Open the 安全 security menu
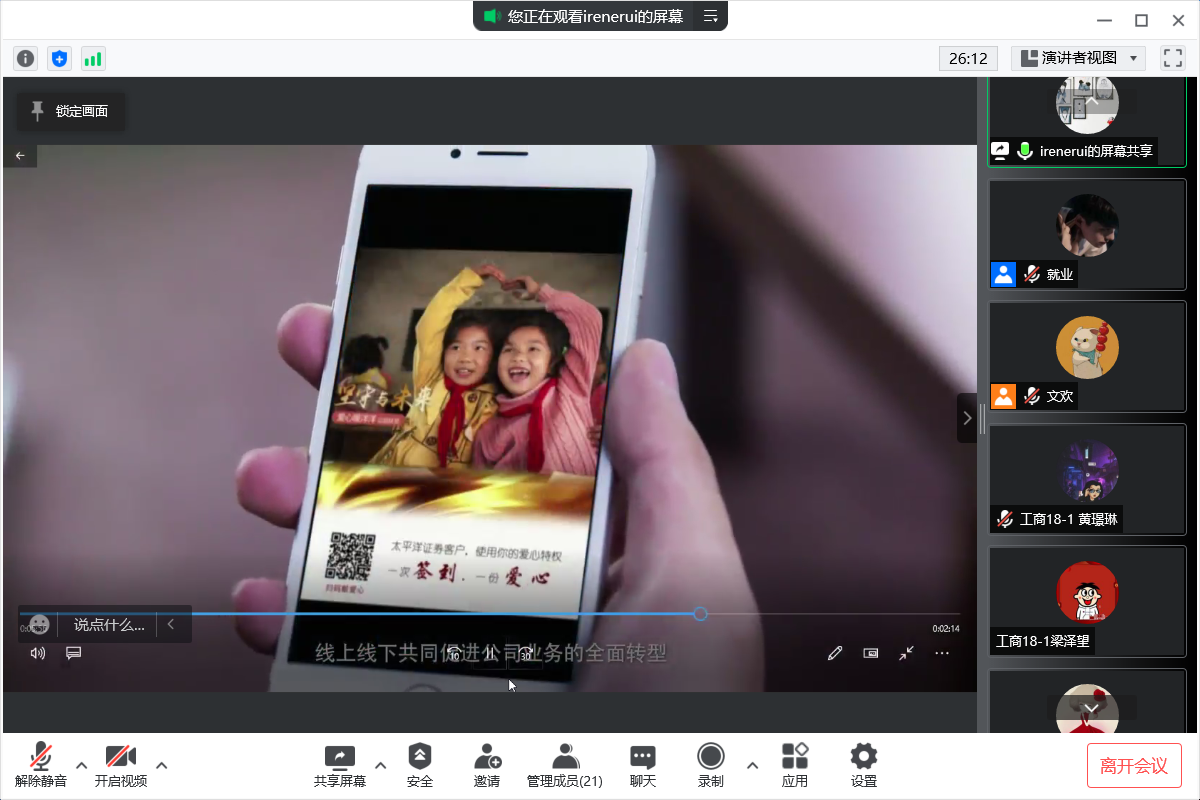 (420, 766)
